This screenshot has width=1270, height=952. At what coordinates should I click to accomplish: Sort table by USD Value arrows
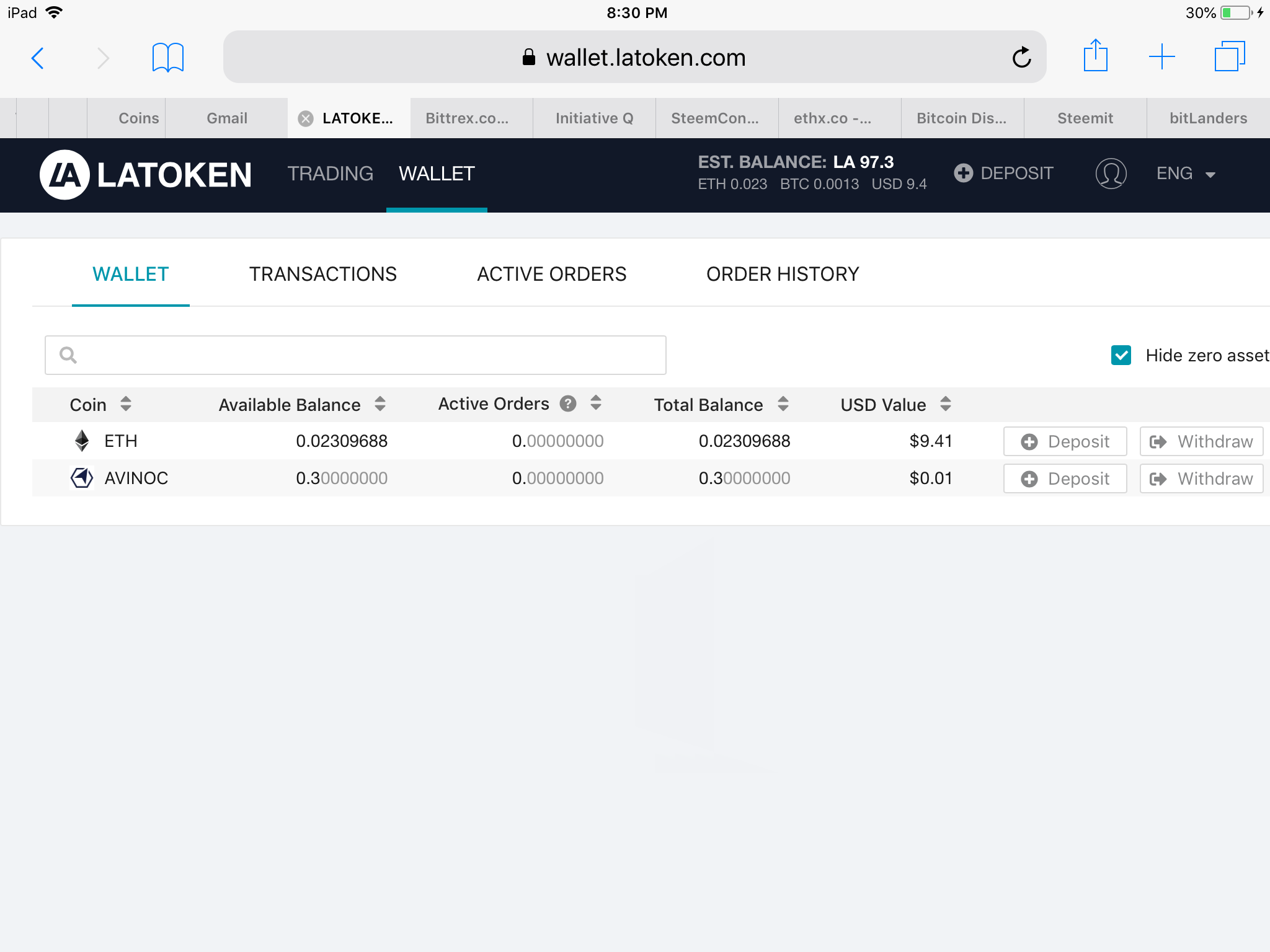point(945,404)
